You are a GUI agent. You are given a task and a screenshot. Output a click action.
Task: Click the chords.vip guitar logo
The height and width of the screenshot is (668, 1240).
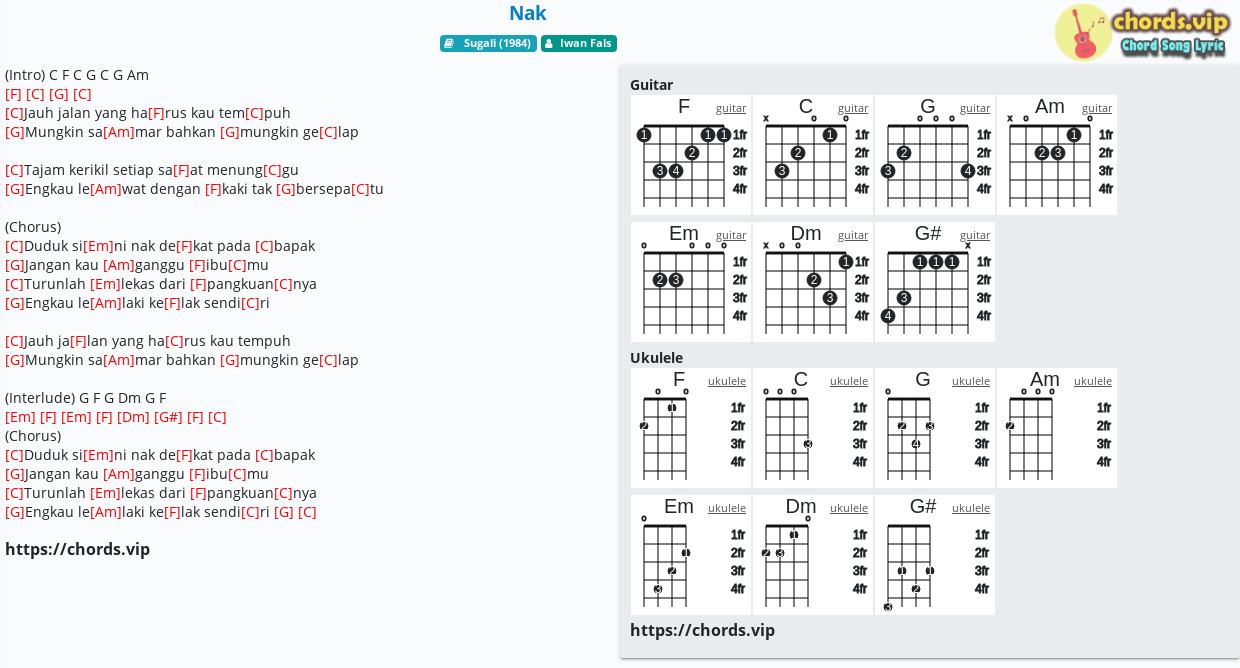click(x=1141, y=32)
